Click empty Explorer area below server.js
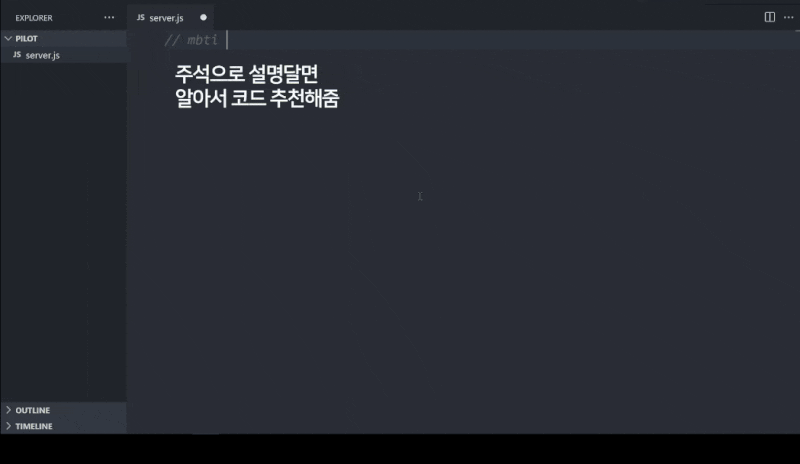 click(63, 230)
